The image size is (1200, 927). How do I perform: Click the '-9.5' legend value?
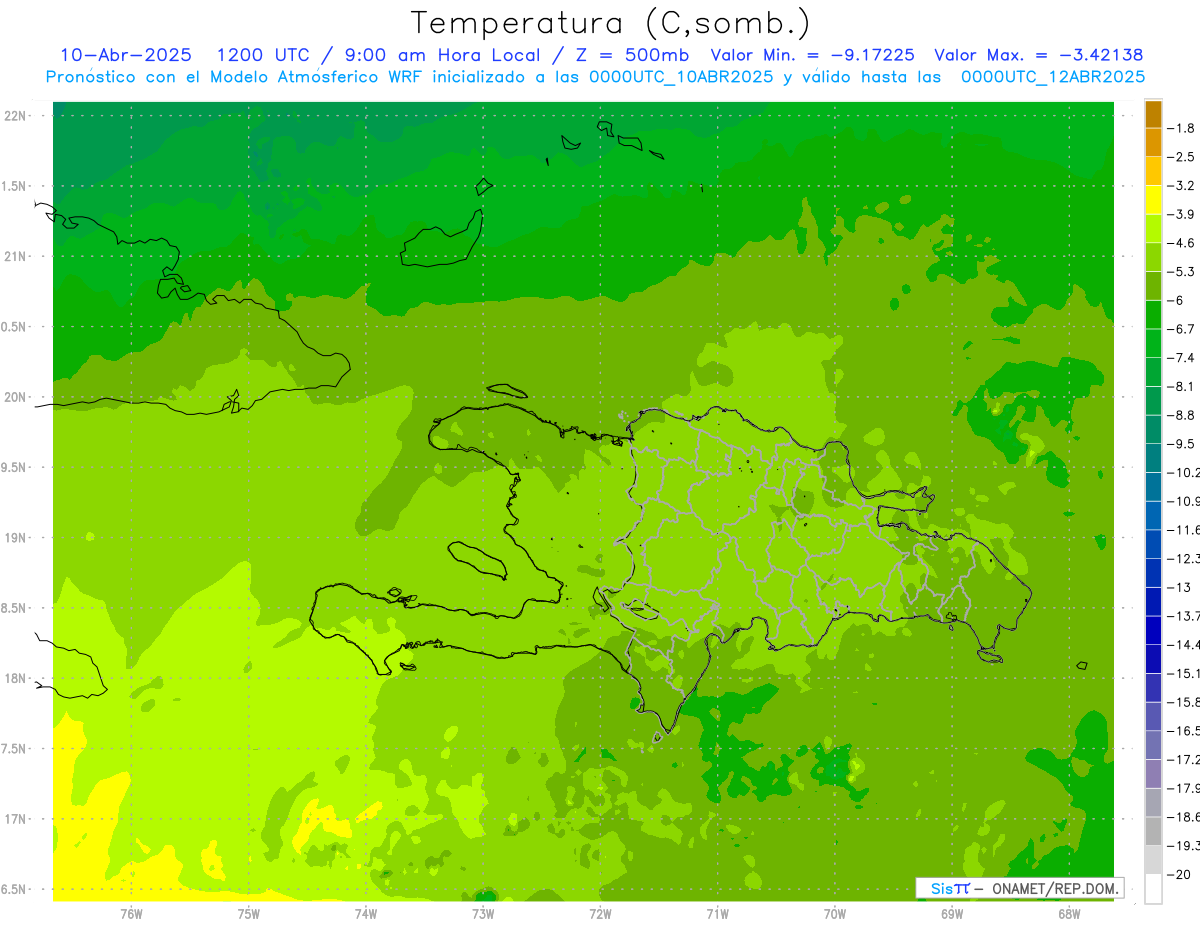1182,444
